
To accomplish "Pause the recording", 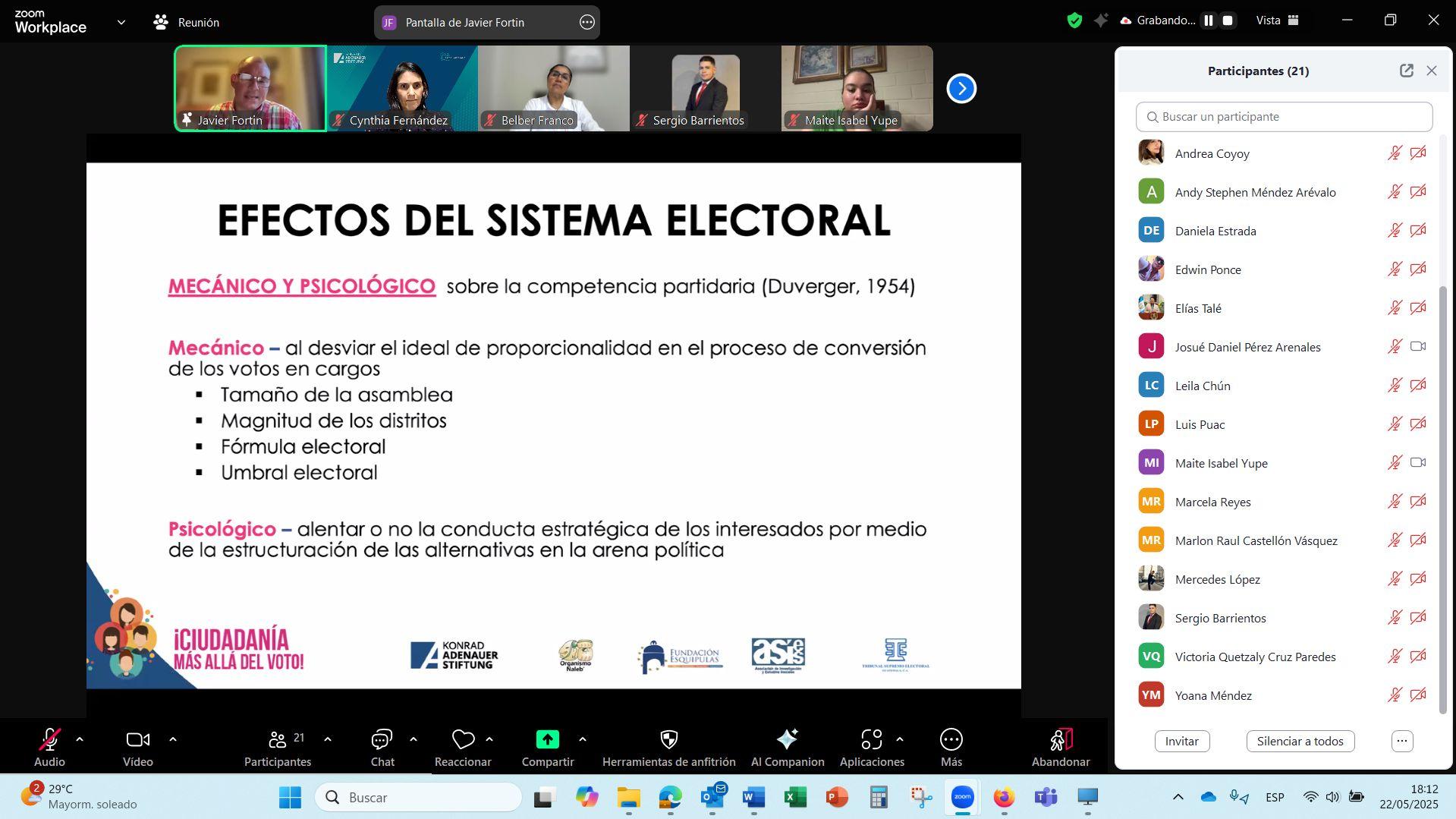I will (x=1208, y=21).
